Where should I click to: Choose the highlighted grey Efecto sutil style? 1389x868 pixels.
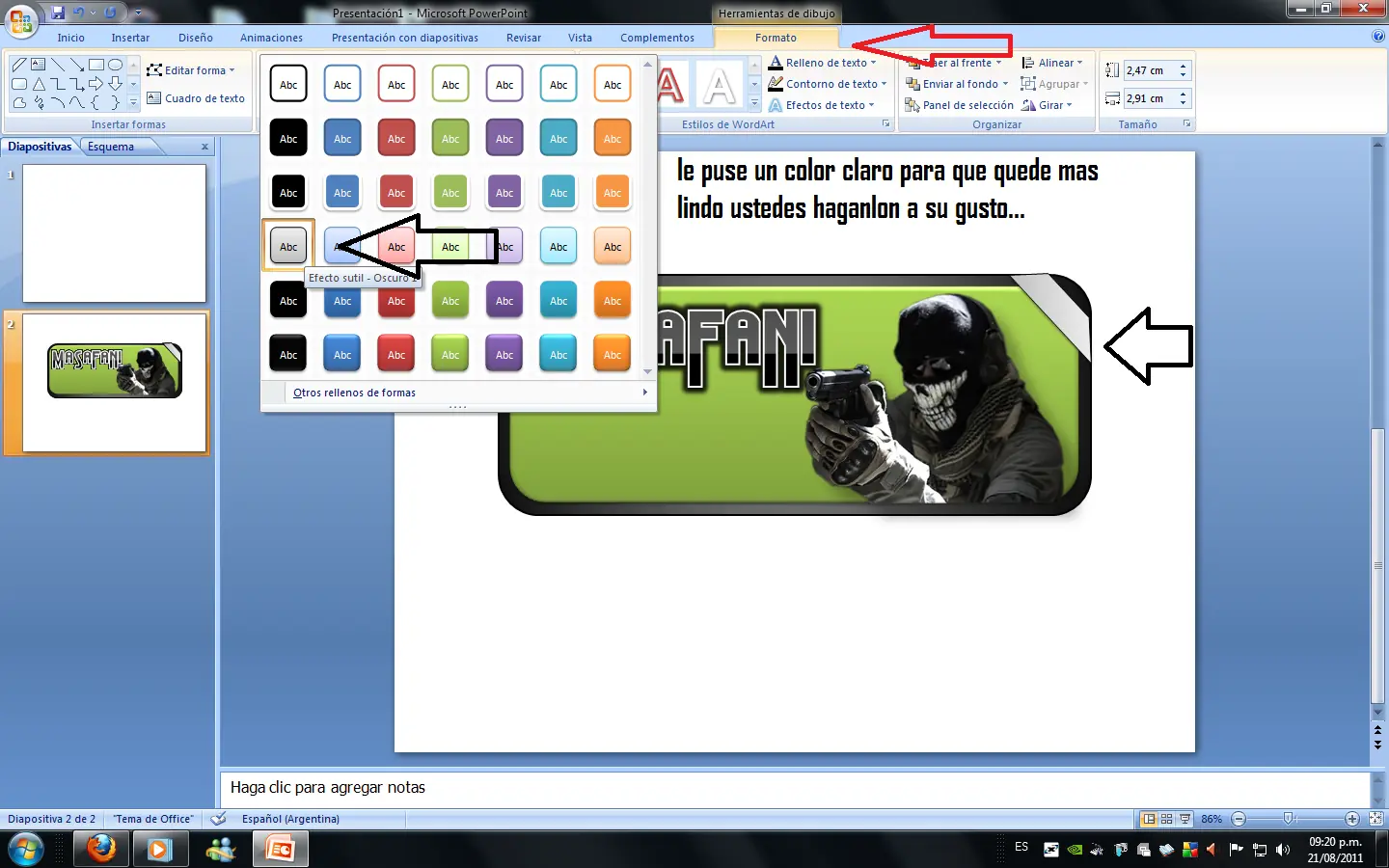(x=288, y=246)
